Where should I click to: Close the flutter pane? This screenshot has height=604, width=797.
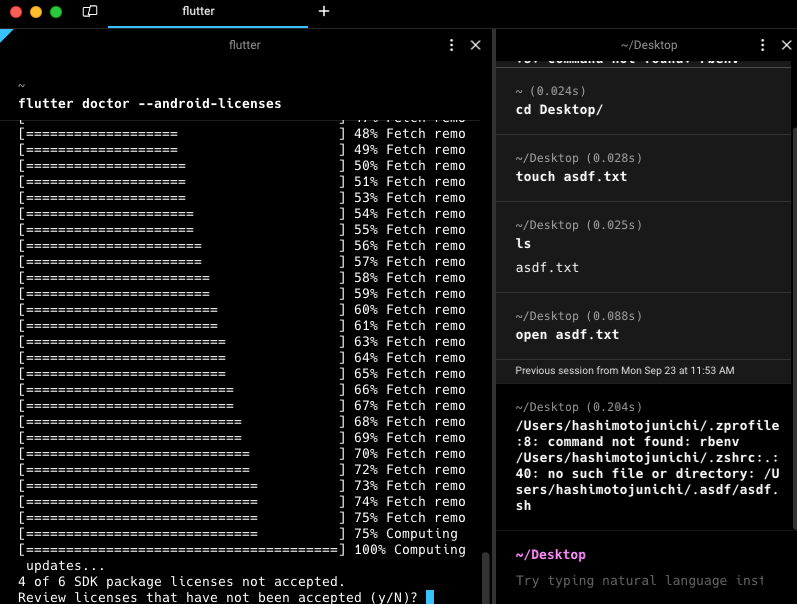pos(475,45)
